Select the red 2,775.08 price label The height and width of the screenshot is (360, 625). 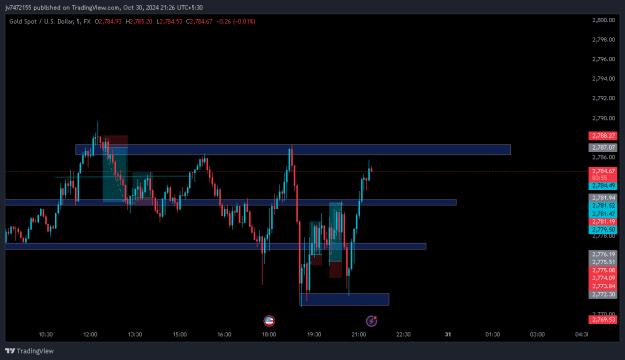point(603,270)
